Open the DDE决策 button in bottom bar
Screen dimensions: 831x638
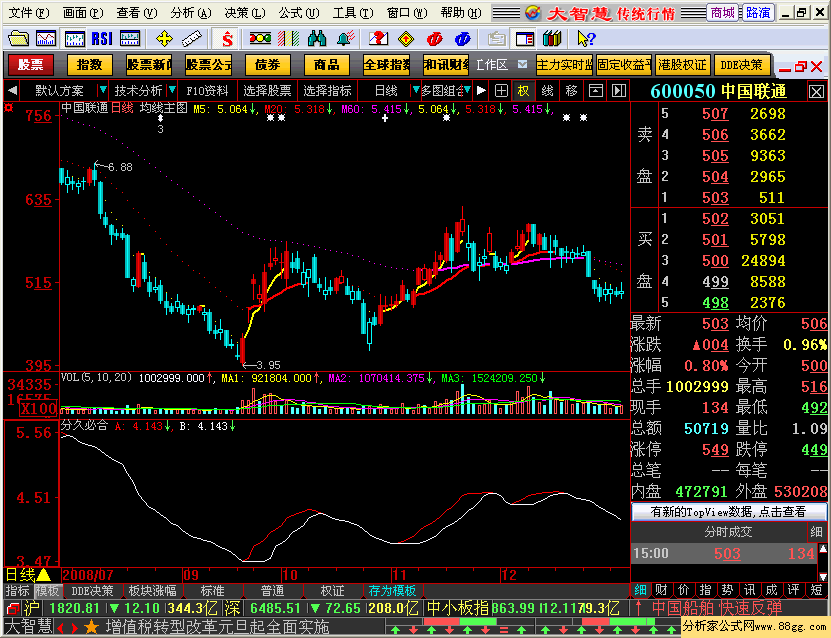(93, 591)
